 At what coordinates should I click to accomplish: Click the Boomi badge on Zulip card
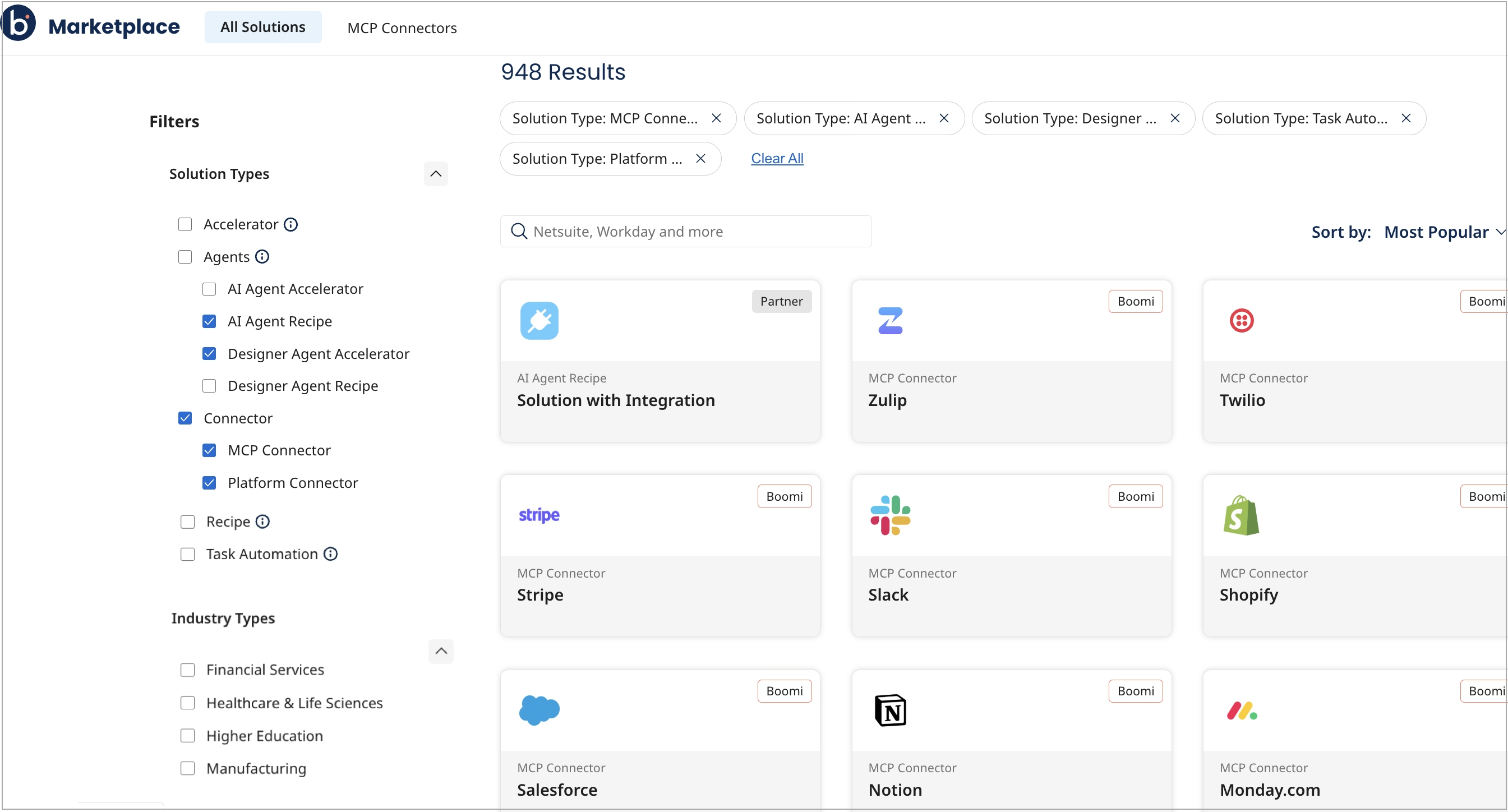(1135, 301)
